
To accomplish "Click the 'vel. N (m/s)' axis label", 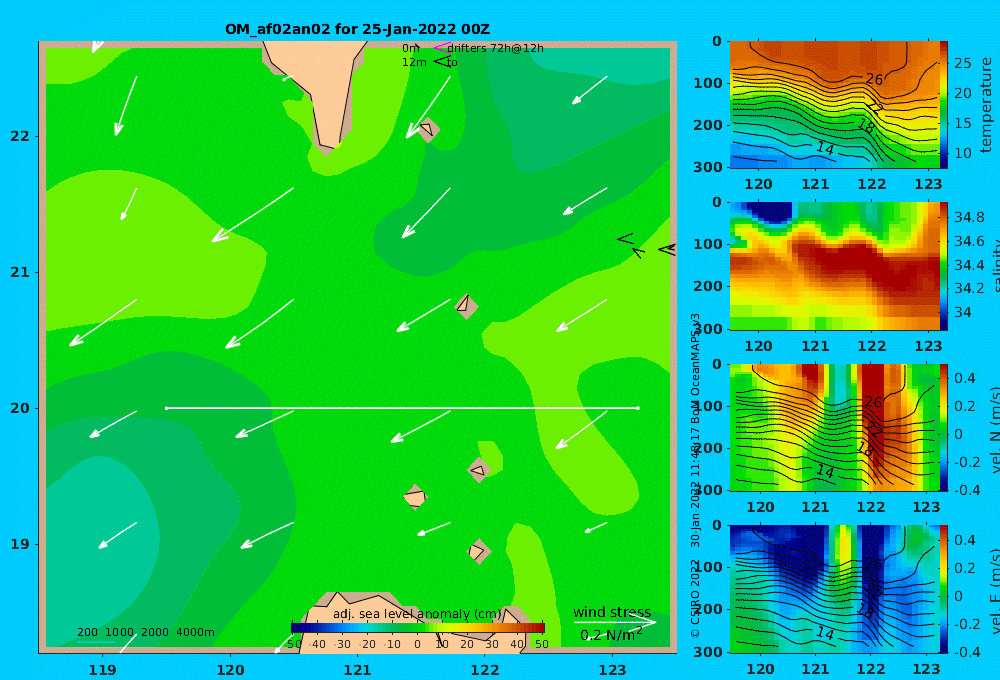I will click(x=995, y=429).
